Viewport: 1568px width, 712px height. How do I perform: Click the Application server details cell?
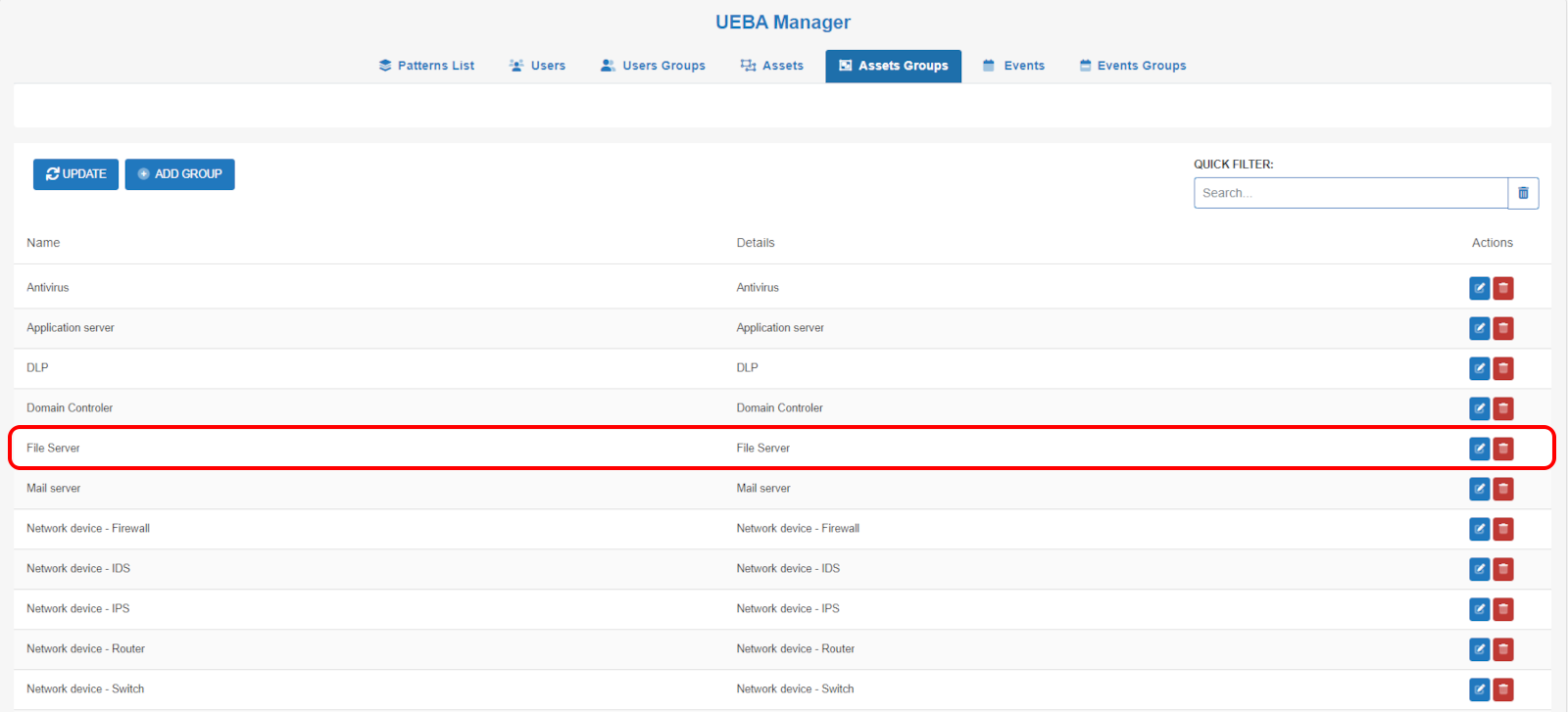780,328
